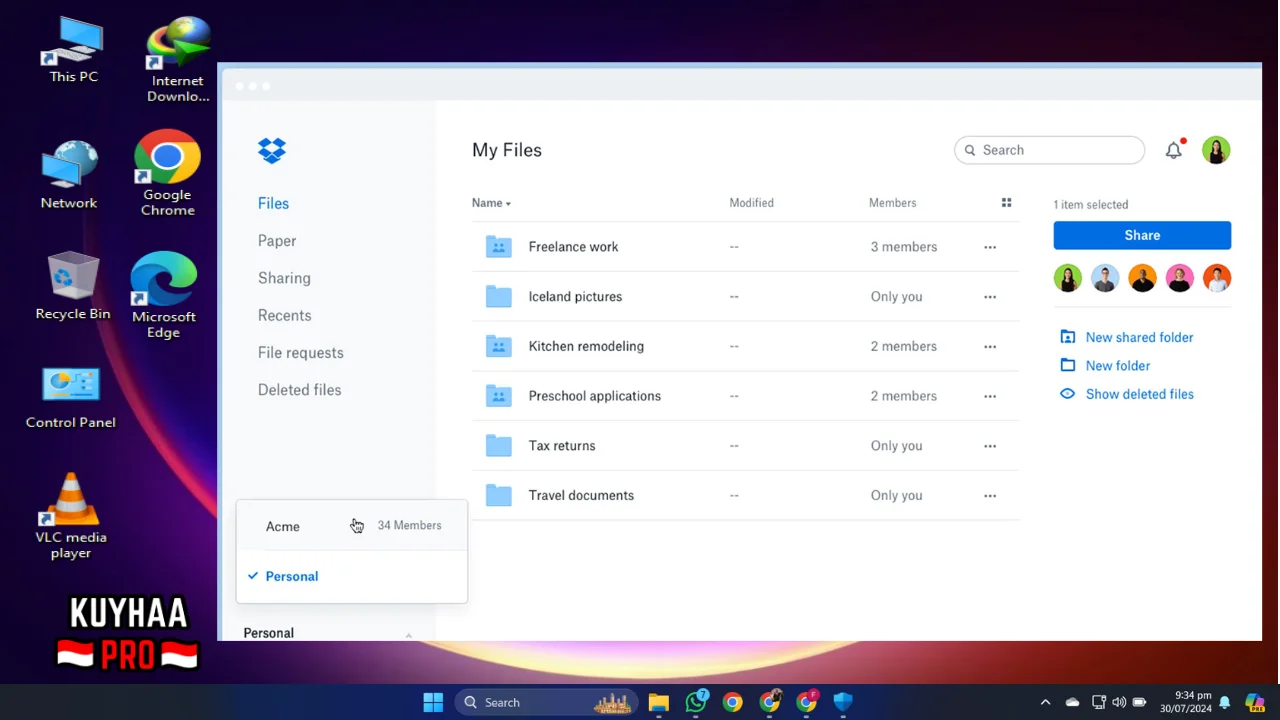The image size is (1280, 720).
Task: Select the first member avatar under Share
Action: coord(1068,278)
